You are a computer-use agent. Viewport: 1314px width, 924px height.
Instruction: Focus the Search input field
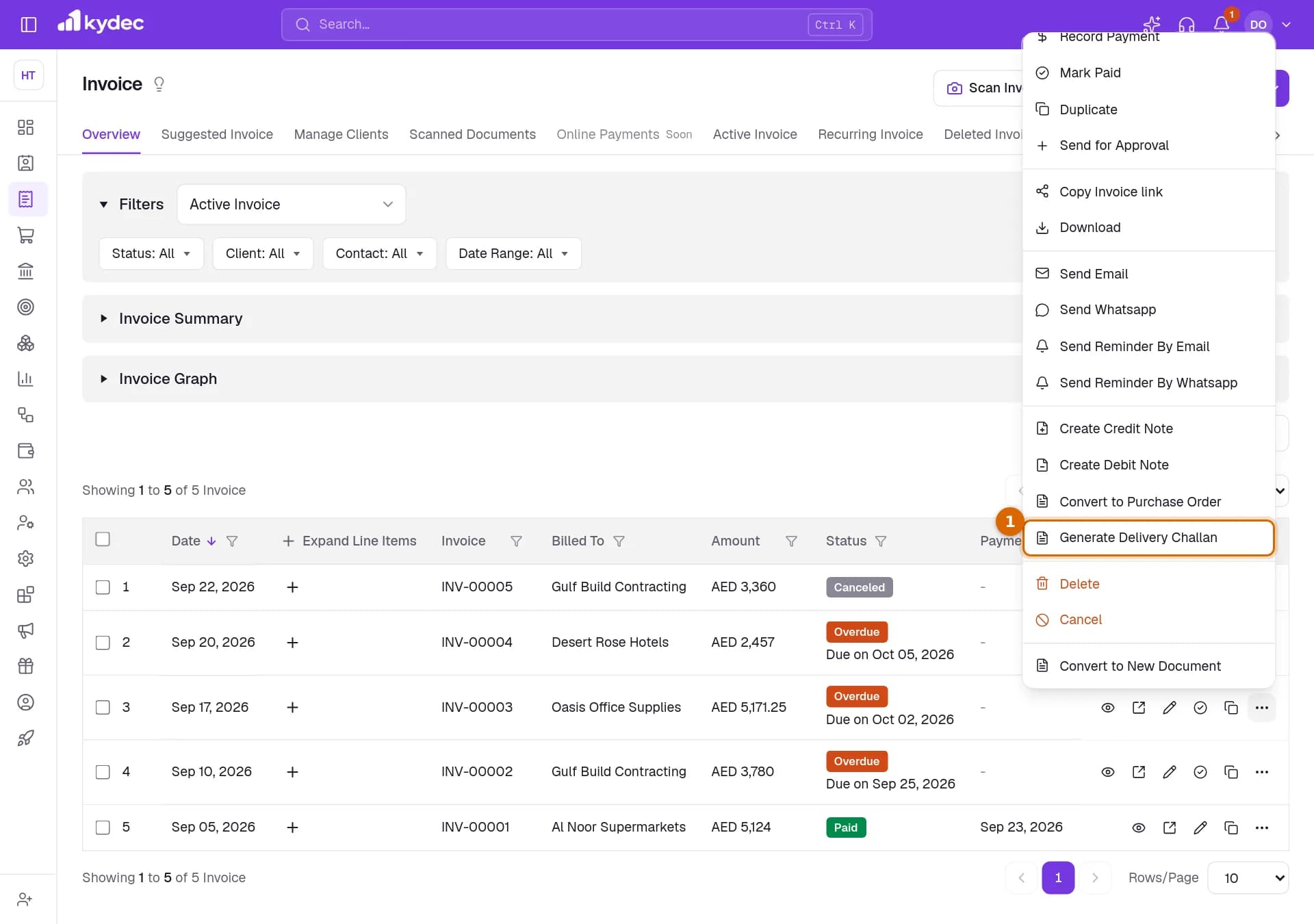point(576,25)
